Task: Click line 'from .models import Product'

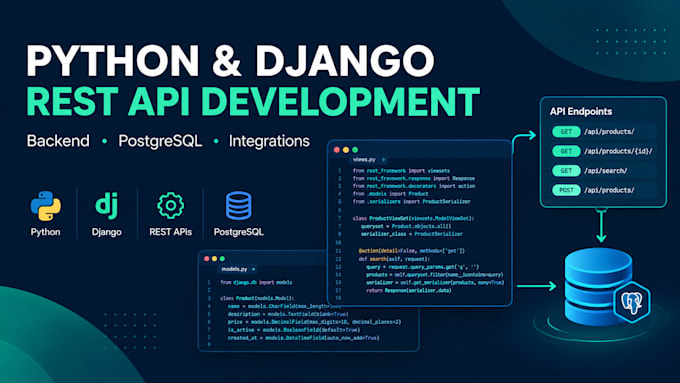Action: point(390,194)
